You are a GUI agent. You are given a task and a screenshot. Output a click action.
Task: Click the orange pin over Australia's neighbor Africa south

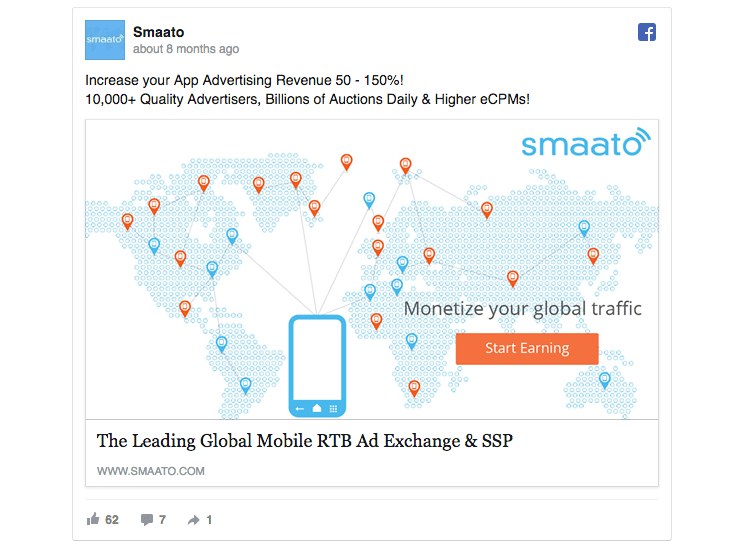point(414,388)
